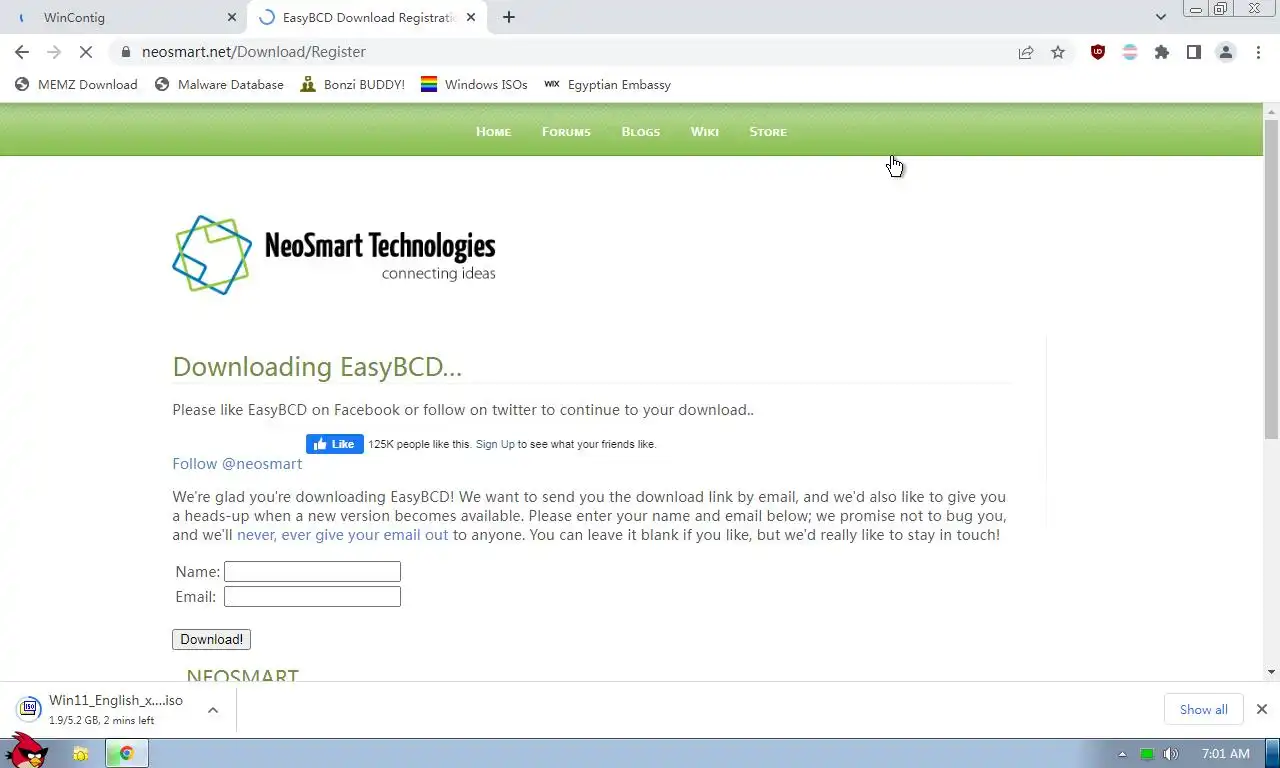Click the page scroll down arrow
Image resolution: width=1280 pixels, height=768 pixels.
(1271, 672)
